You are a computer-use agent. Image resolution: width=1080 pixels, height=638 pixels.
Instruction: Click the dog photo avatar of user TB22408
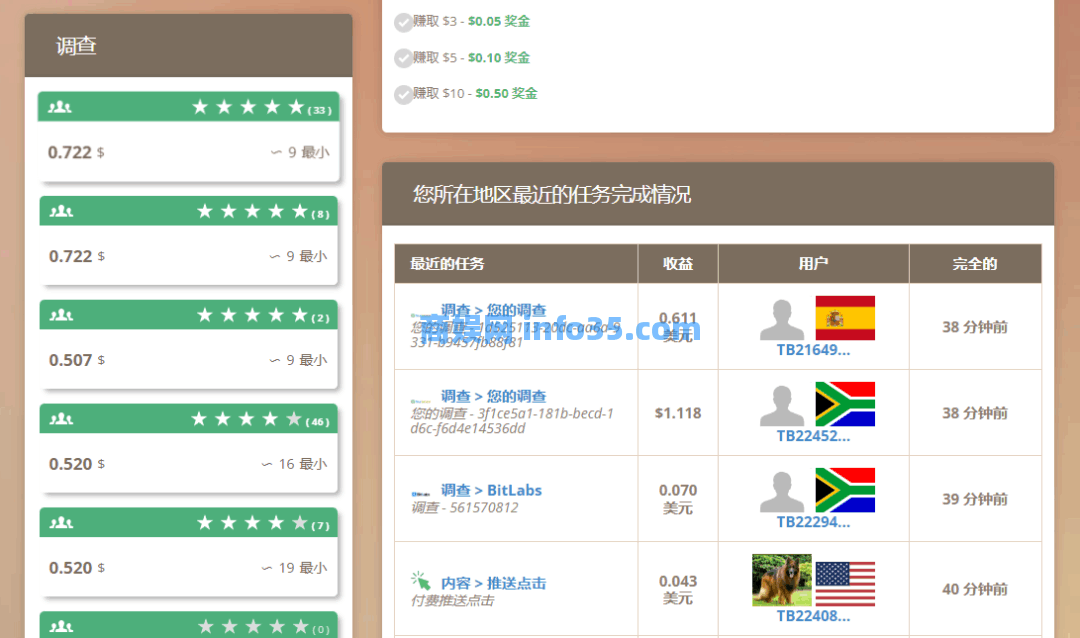pyautogui.click(x=782, y=580)
